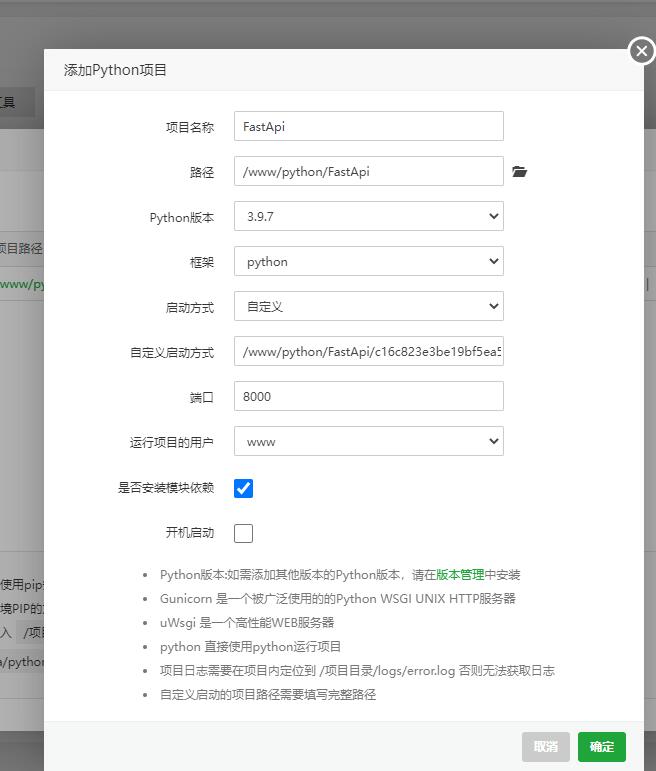The image size is (656, 771).
Task: Click the 开机启动 label text
Action: (189, 533)
